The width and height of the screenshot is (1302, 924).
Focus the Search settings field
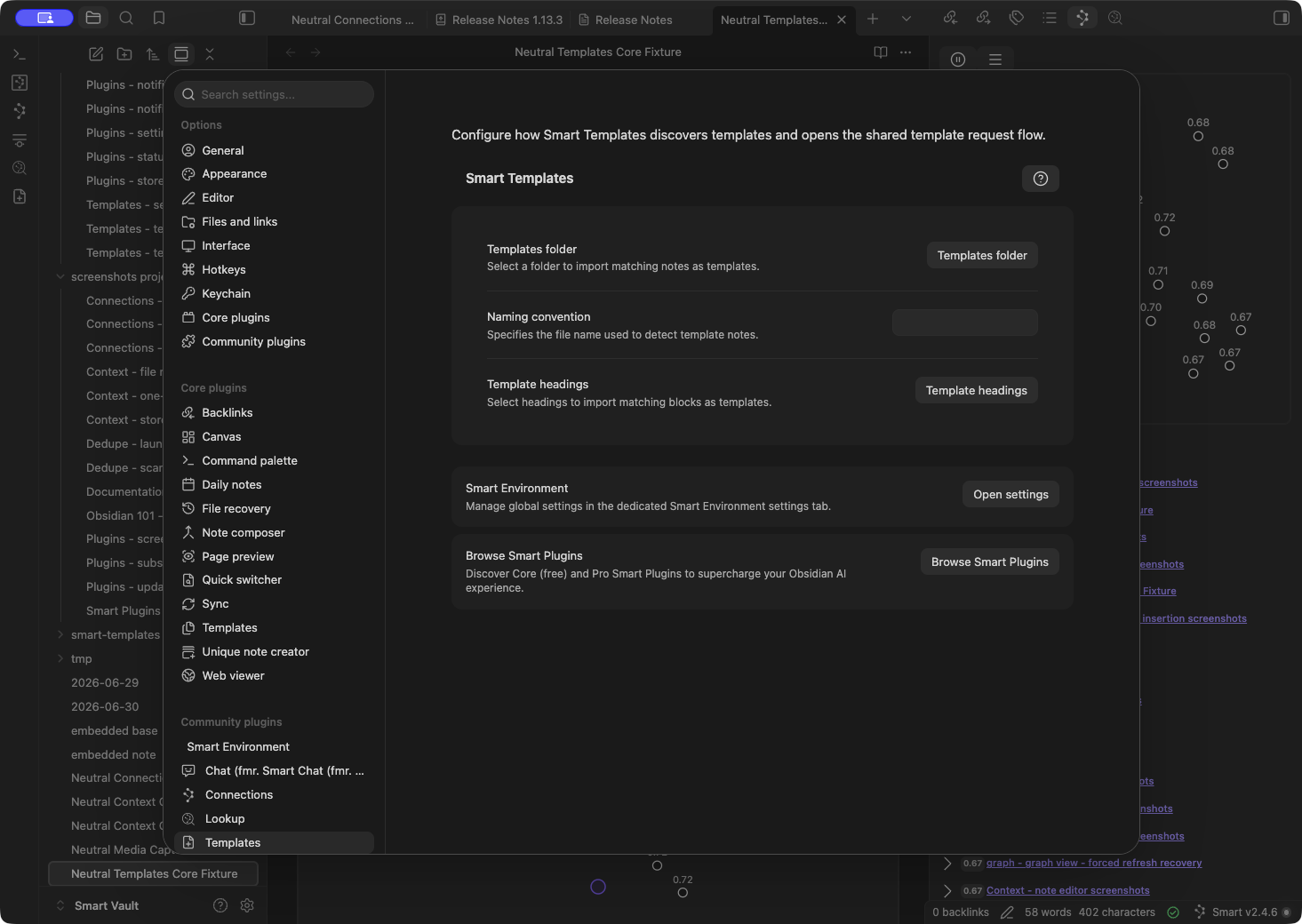274,94
